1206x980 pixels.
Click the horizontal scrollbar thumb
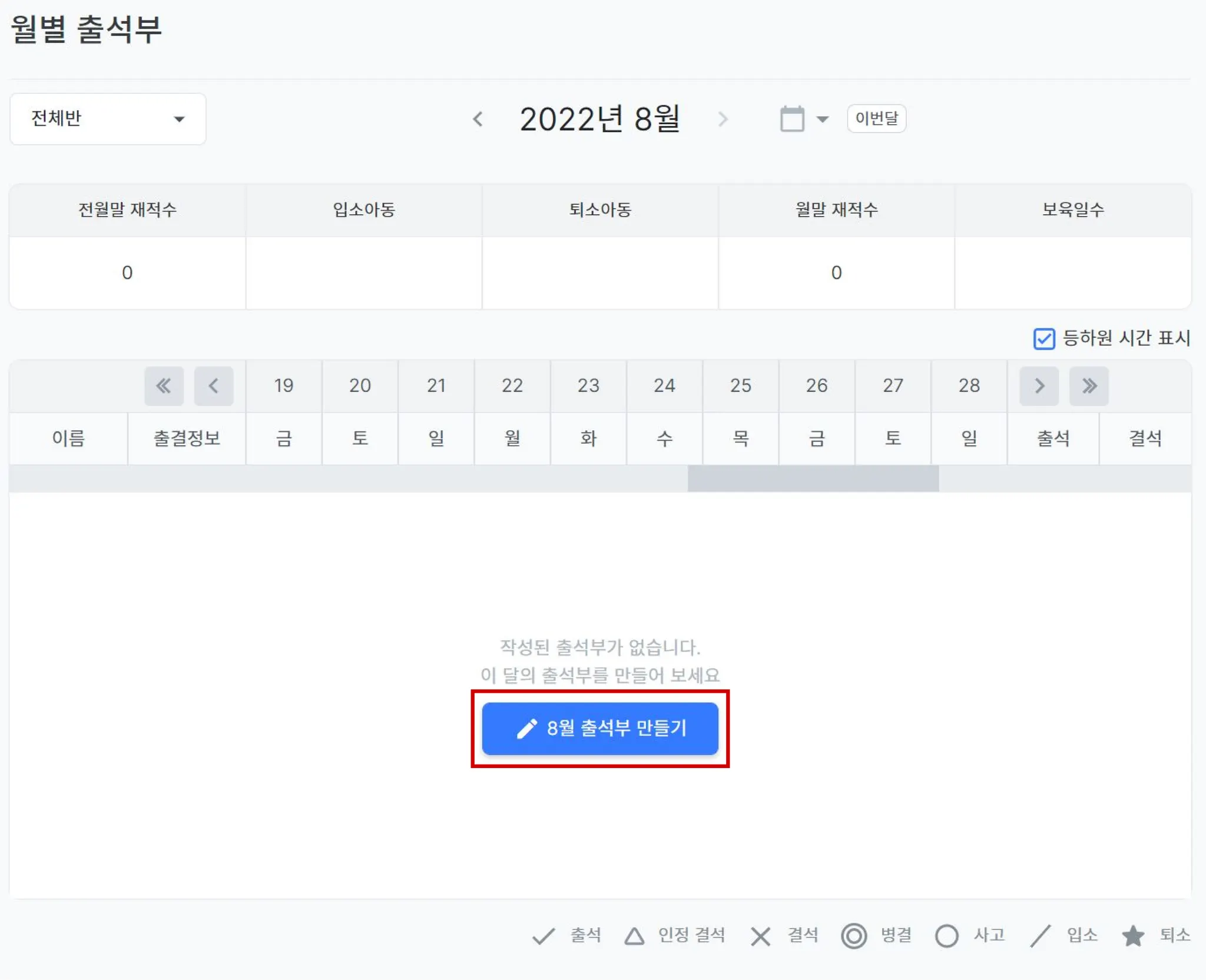pyautogui.click(x=813, y=479)
